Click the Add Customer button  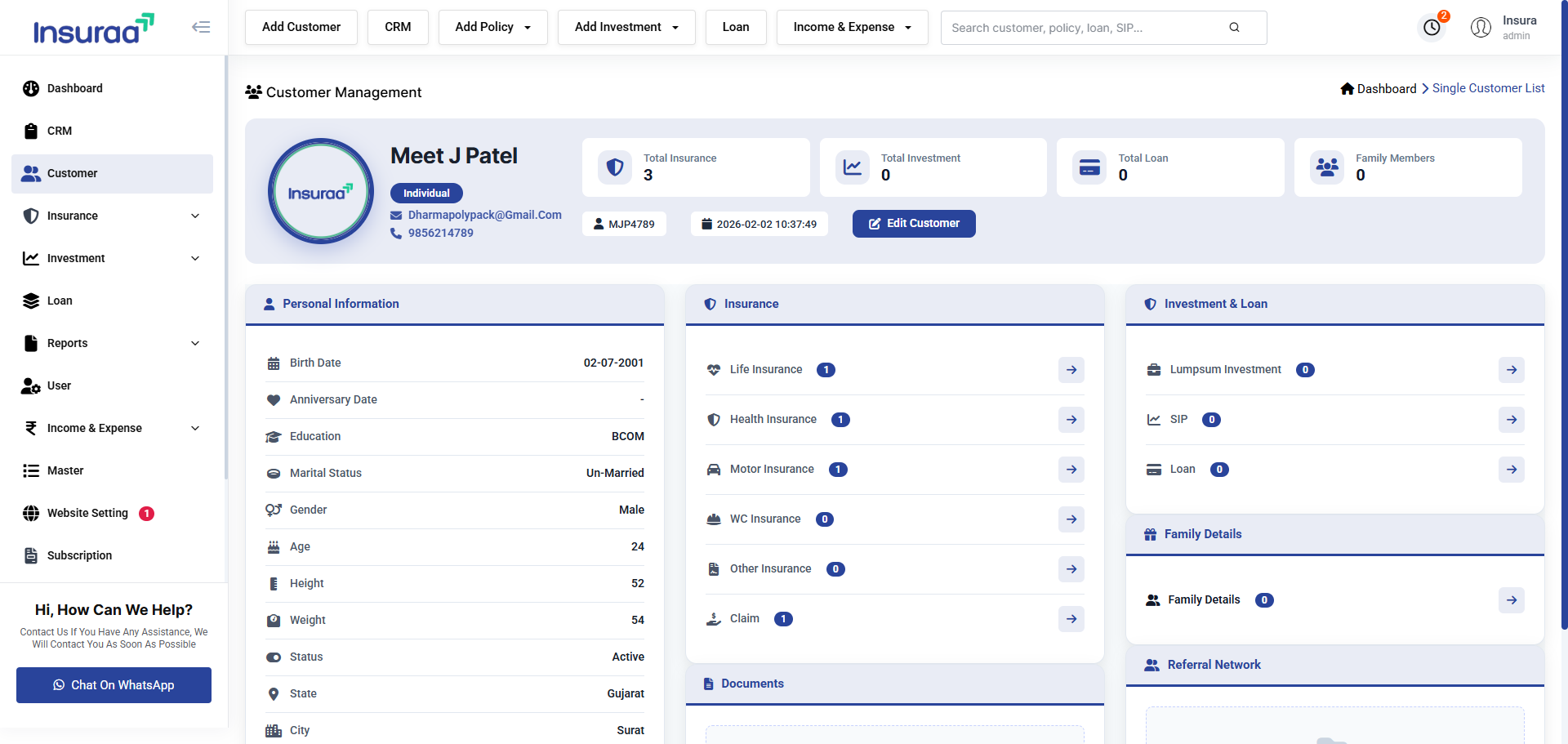coord(301,27)
